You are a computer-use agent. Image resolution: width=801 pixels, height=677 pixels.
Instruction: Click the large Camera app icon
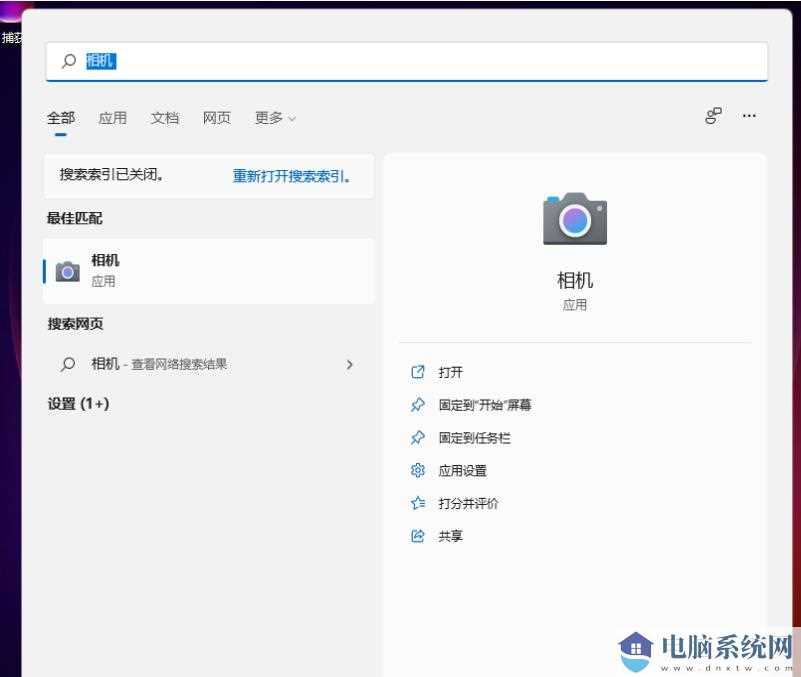[575, 219]
